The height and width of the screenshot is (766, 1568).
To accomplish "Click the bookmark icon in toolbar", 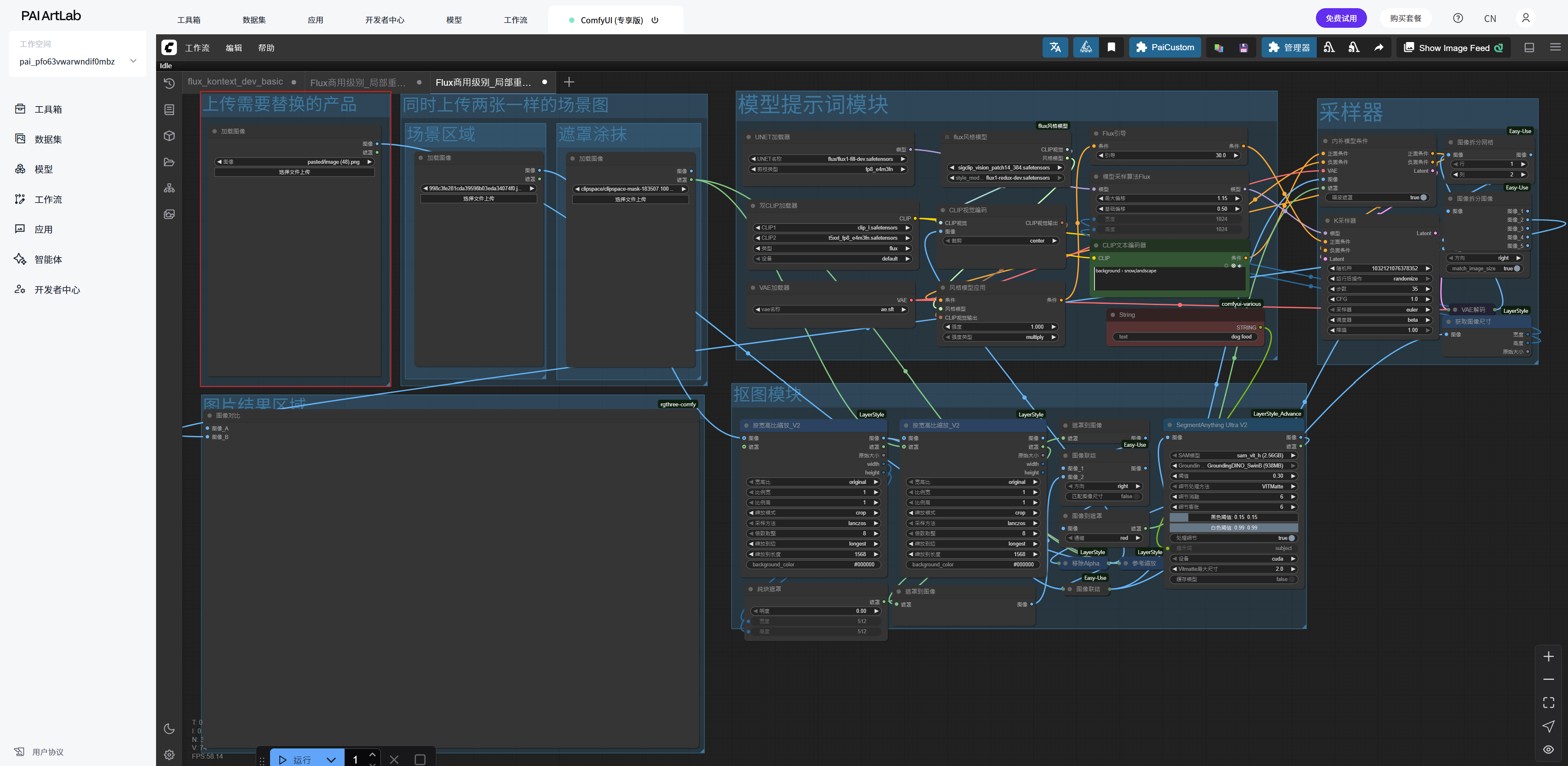I will 1111,47.
